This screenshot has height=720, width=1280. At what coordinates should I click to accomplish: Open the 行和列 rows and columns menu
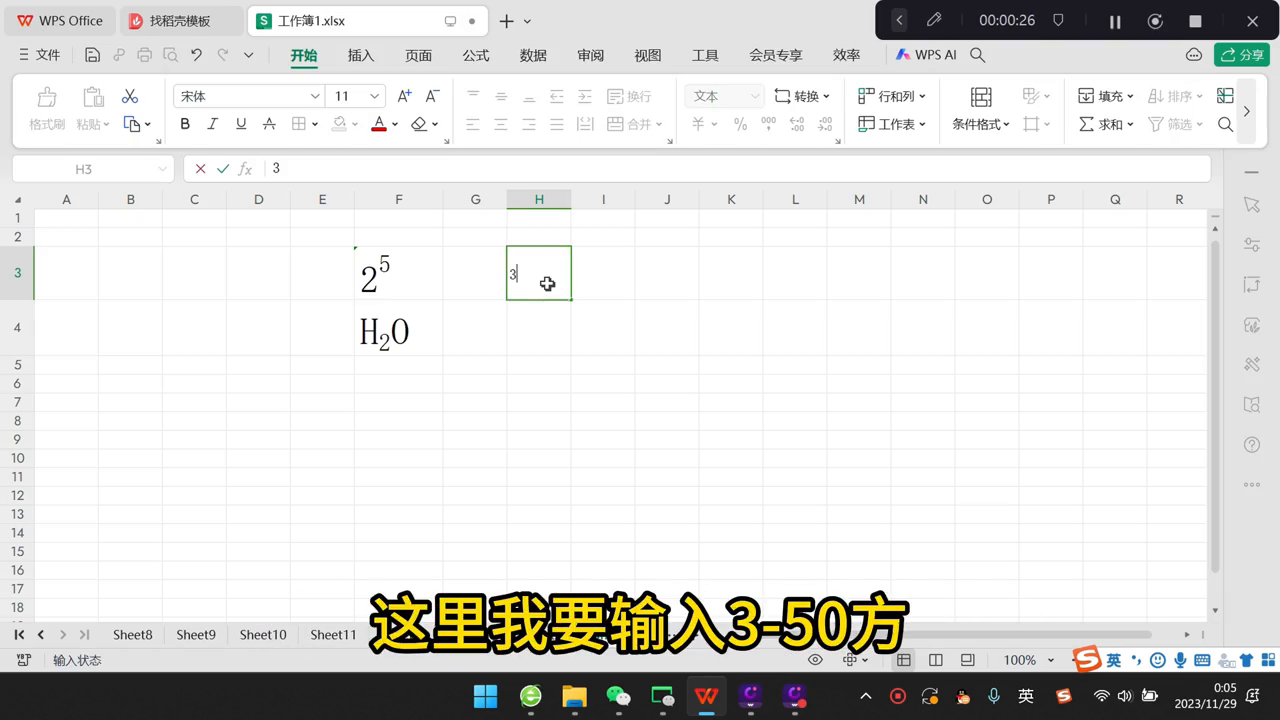[892, 96]
